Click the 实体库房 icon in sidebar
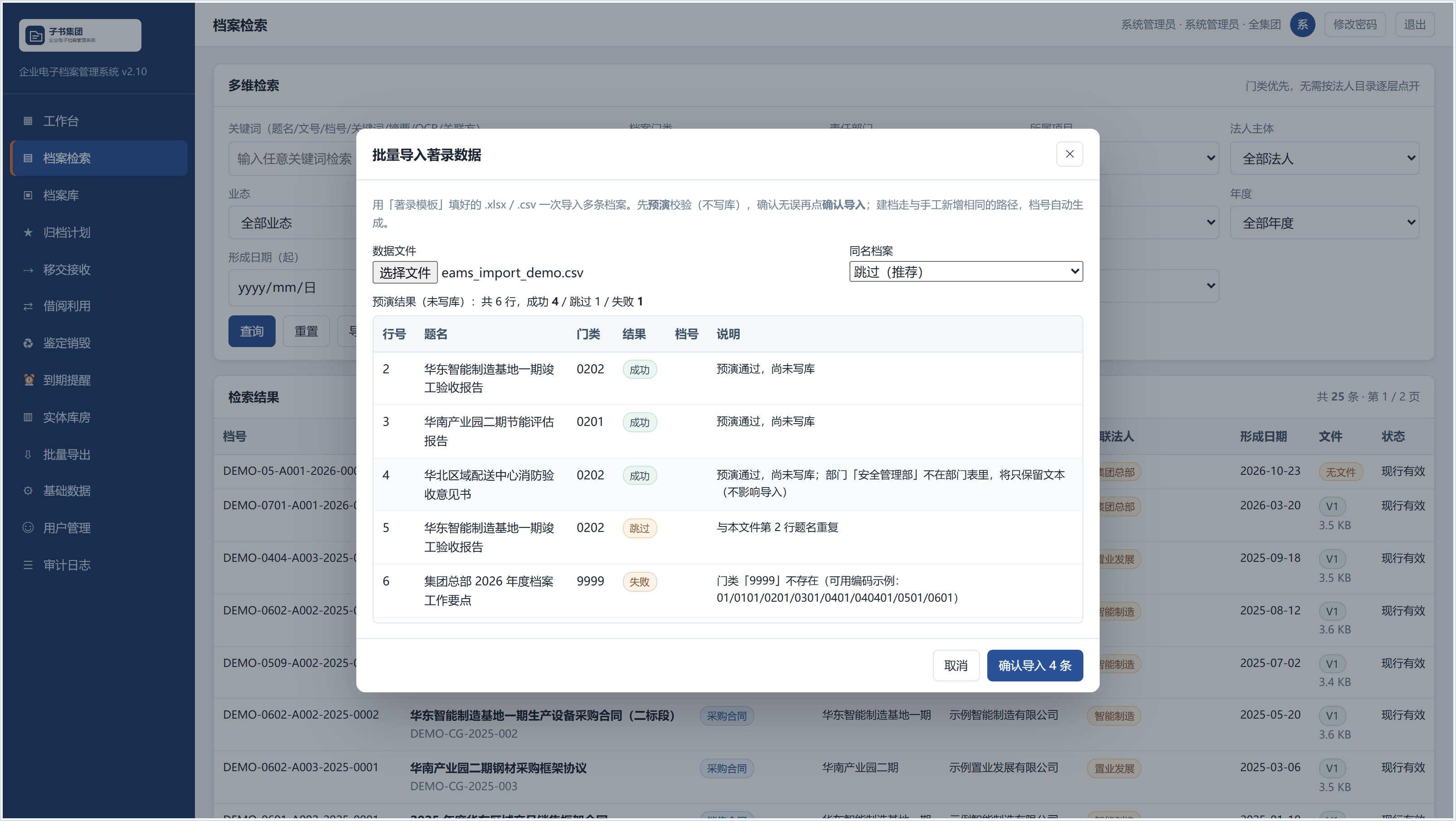This screenshot has height=821, width=1456. [28, 417]
